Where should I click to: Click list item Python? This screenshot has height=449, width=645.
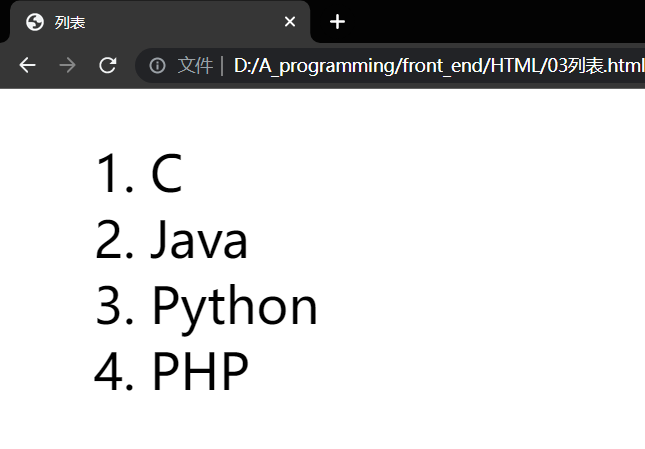point(235,308)
